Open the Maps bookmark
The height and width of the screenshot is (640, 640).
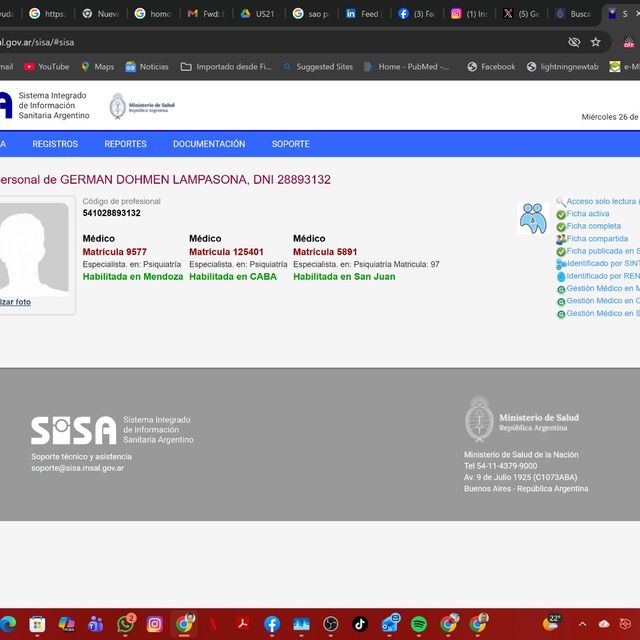coord(98,67)
